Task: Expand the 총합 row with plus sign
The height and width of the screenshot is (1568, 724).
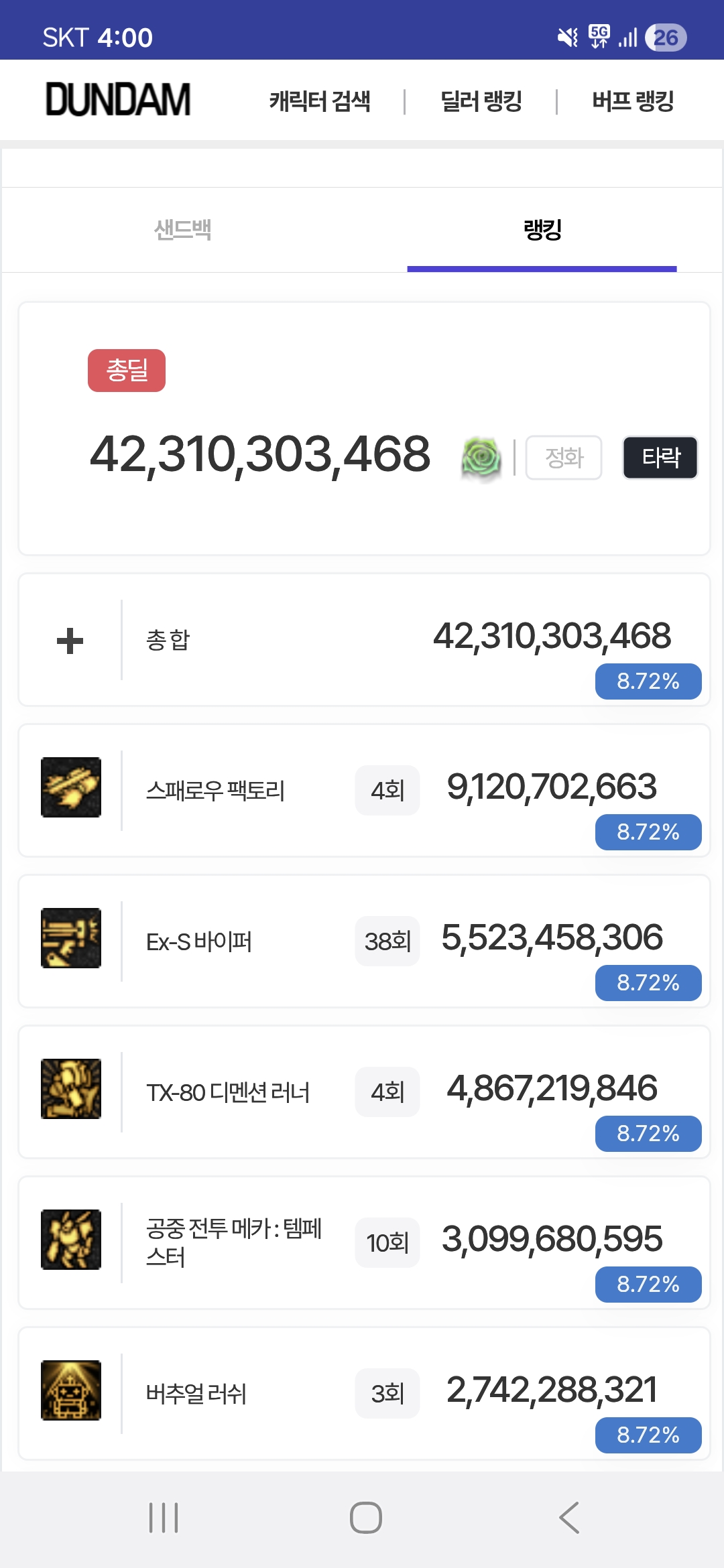Action: (x=70, y=641)
